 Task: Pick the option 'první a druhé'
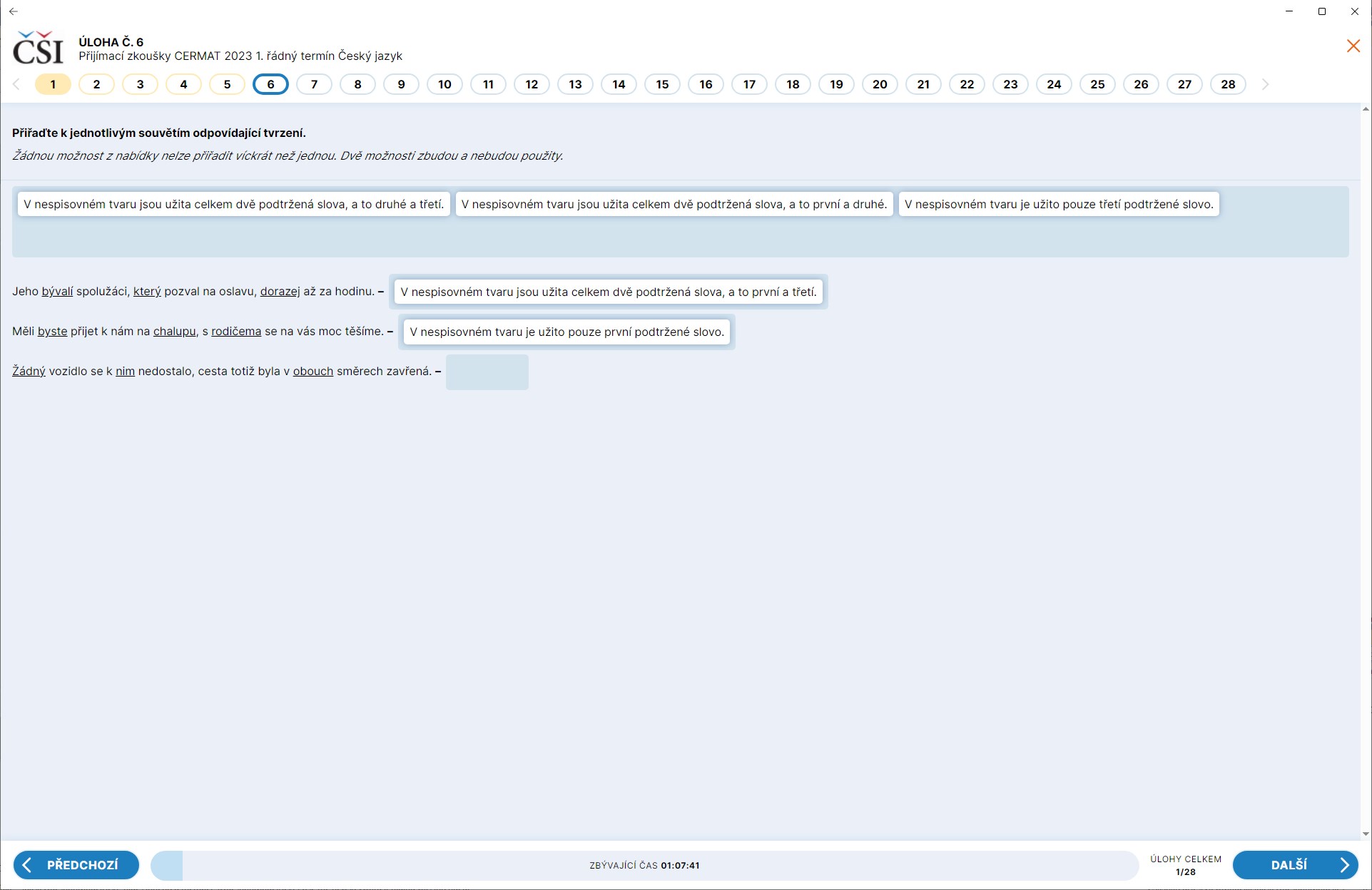tap(674, 204)
